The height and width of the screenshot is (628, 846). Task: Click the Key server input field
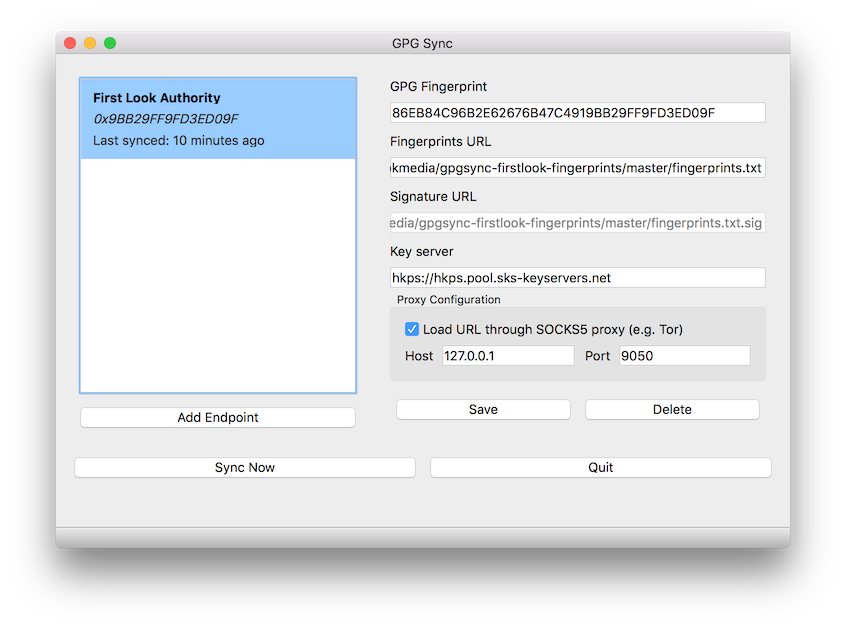(577, 278)
